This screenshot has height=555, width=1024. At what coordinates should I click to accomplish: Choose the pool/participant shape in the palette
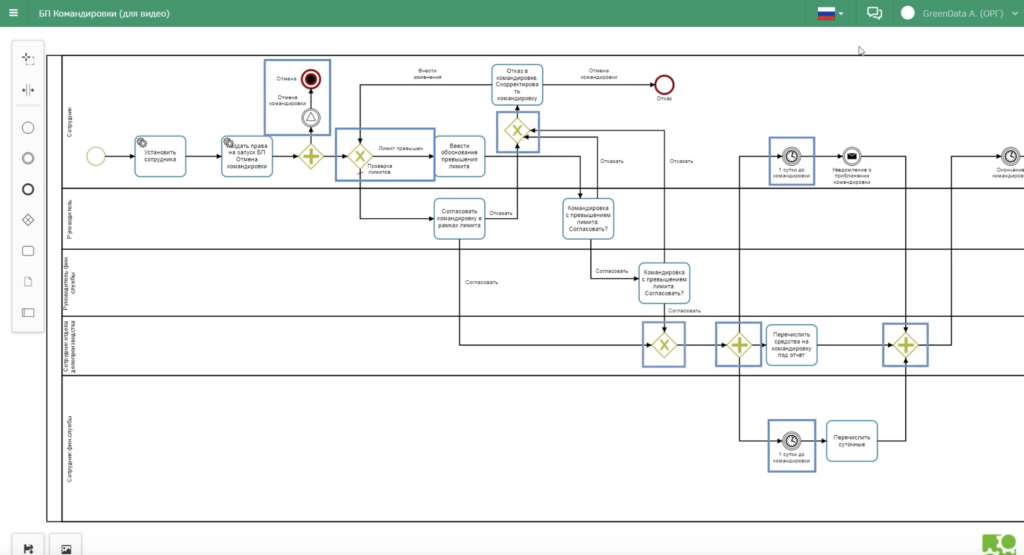pyautogui.click(x=27, y=313)
